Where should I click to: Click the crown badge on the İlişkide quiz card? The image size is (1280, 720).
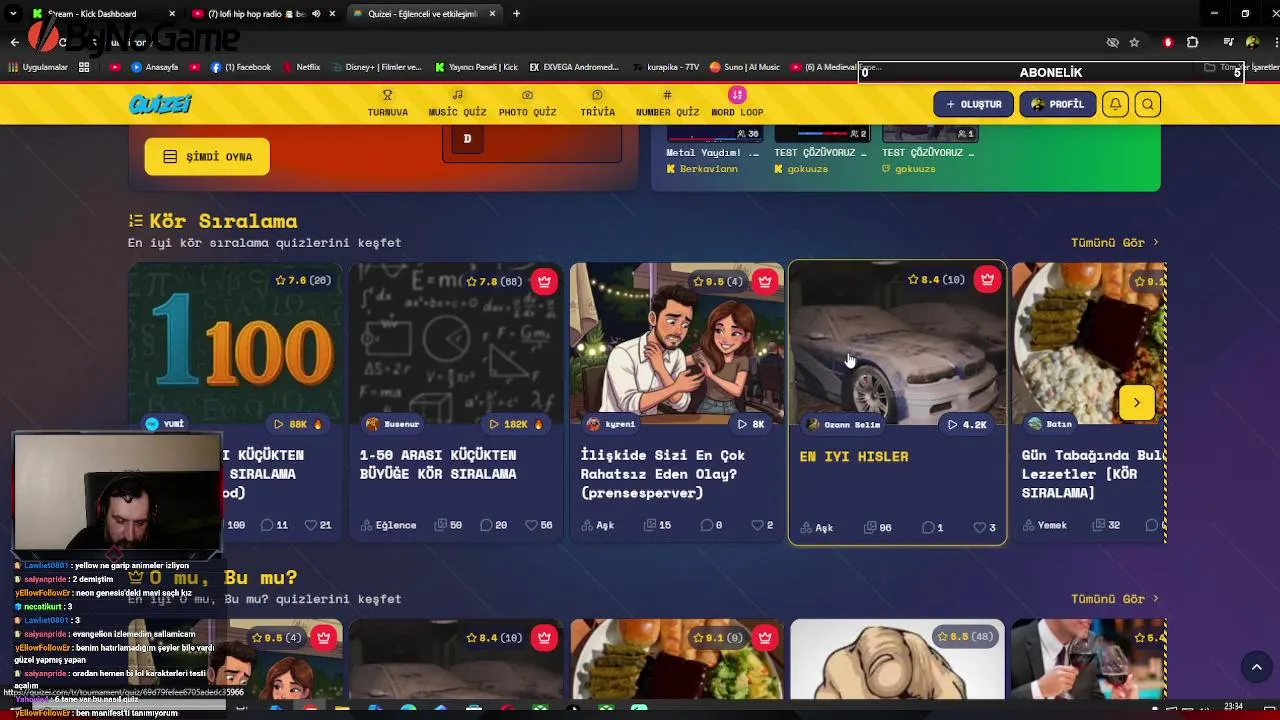pyautogui.click(x=765, y=281)
